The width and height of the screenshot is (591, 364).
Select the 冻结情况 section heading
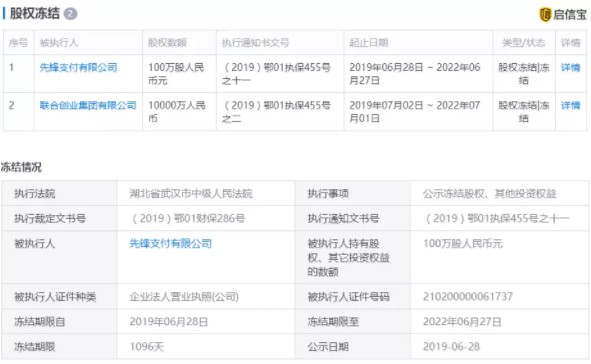pos(21,167)
